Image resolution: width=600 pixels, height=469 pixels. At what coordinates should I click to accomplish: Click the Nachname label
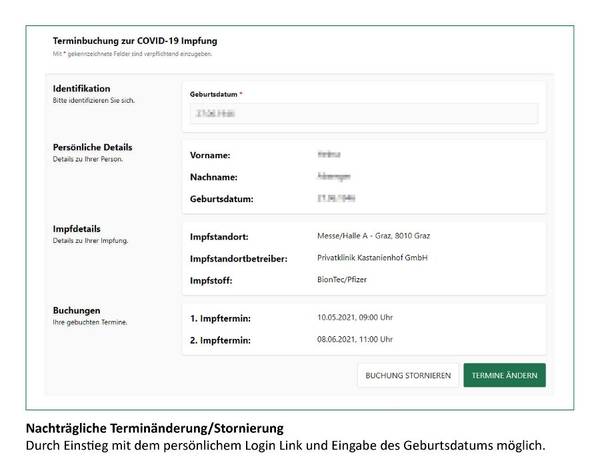[214, 177]
